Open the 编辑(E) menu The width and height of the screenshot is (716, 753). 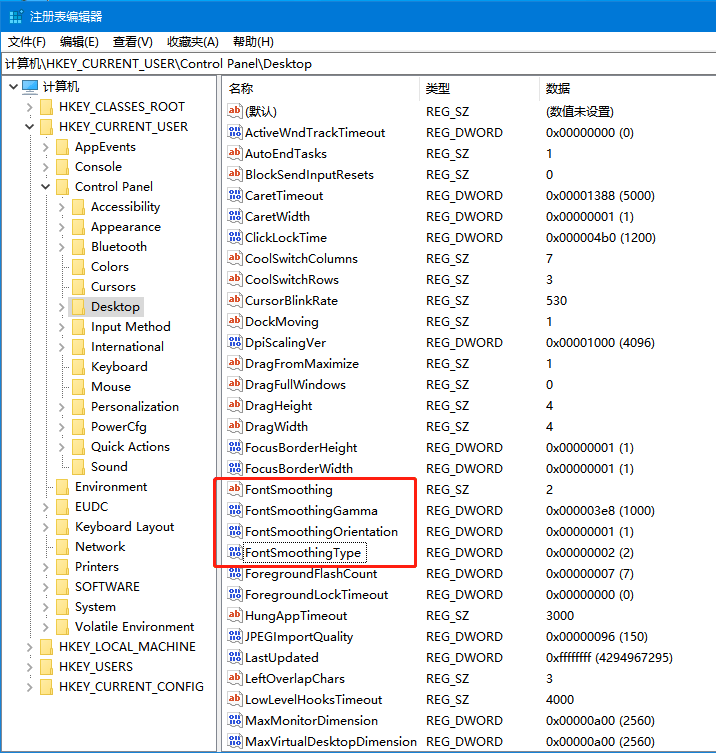[79, 42]
